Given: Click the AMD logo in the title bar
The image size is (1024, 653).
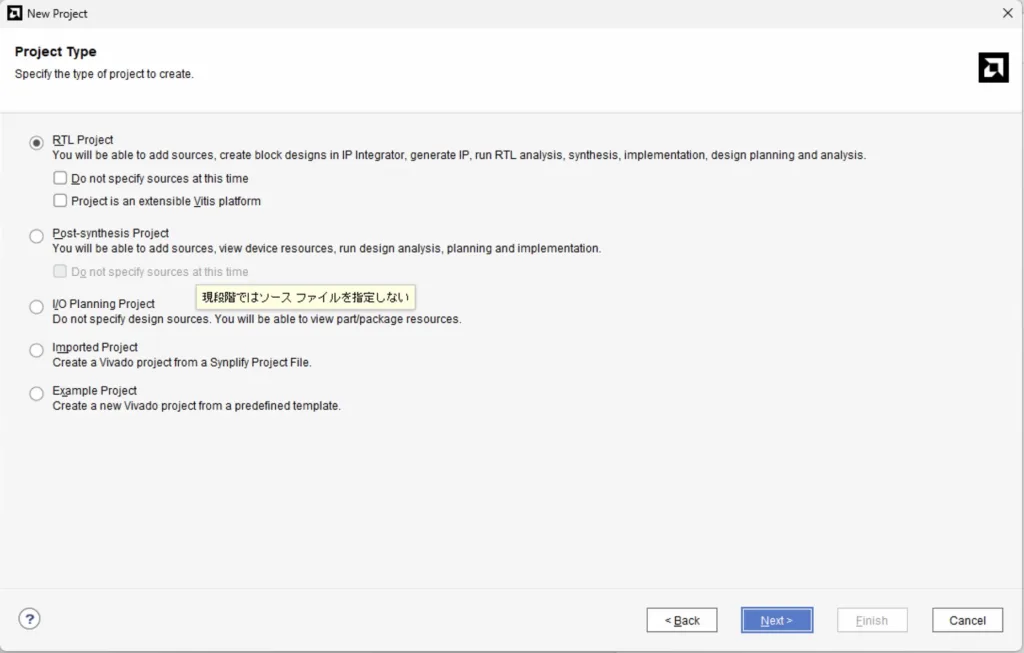Looking at the screenshot, I should coord(15,13).
